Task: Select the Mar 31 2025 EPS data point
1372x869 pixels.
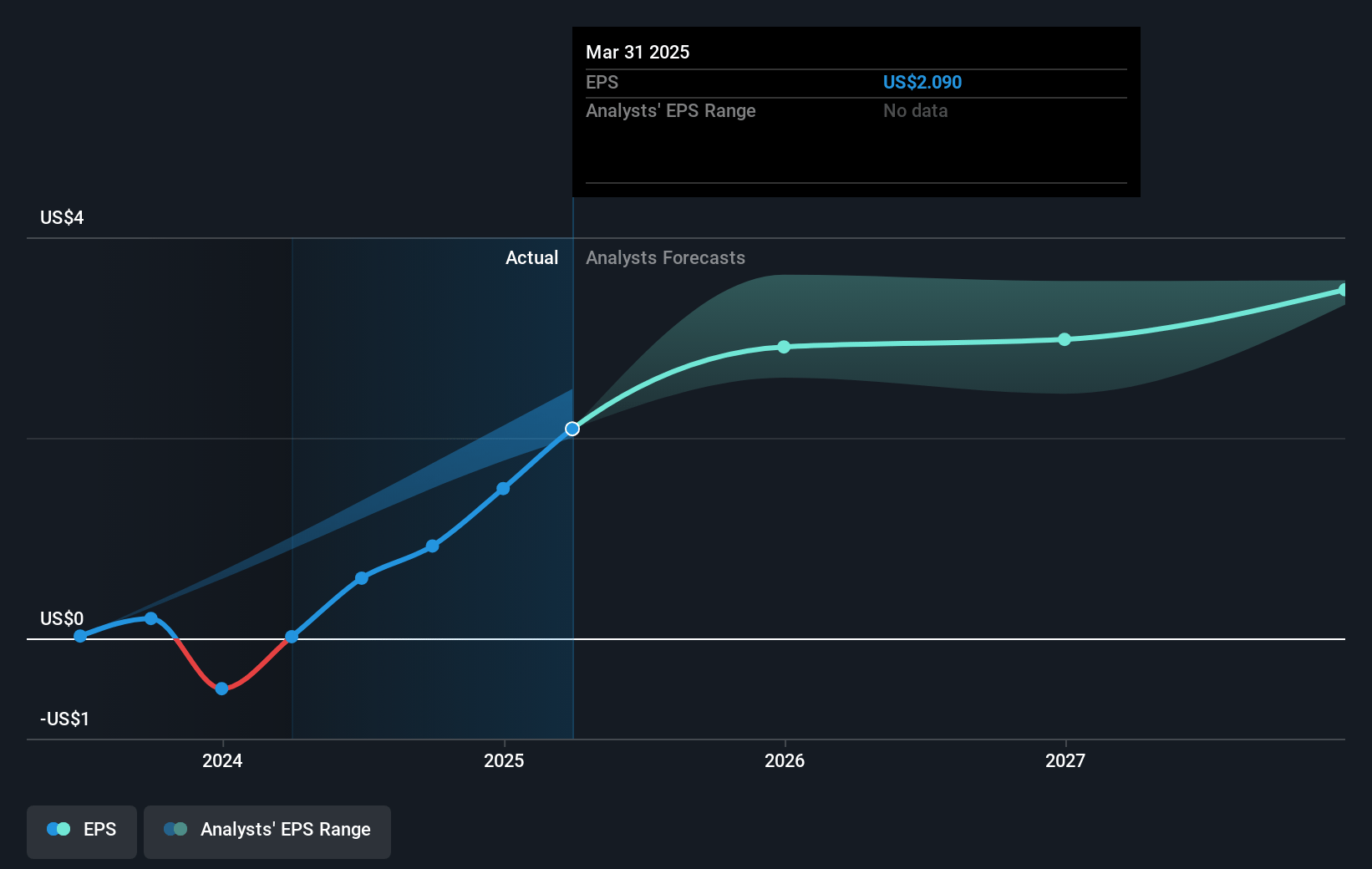Action: [572, 429]
